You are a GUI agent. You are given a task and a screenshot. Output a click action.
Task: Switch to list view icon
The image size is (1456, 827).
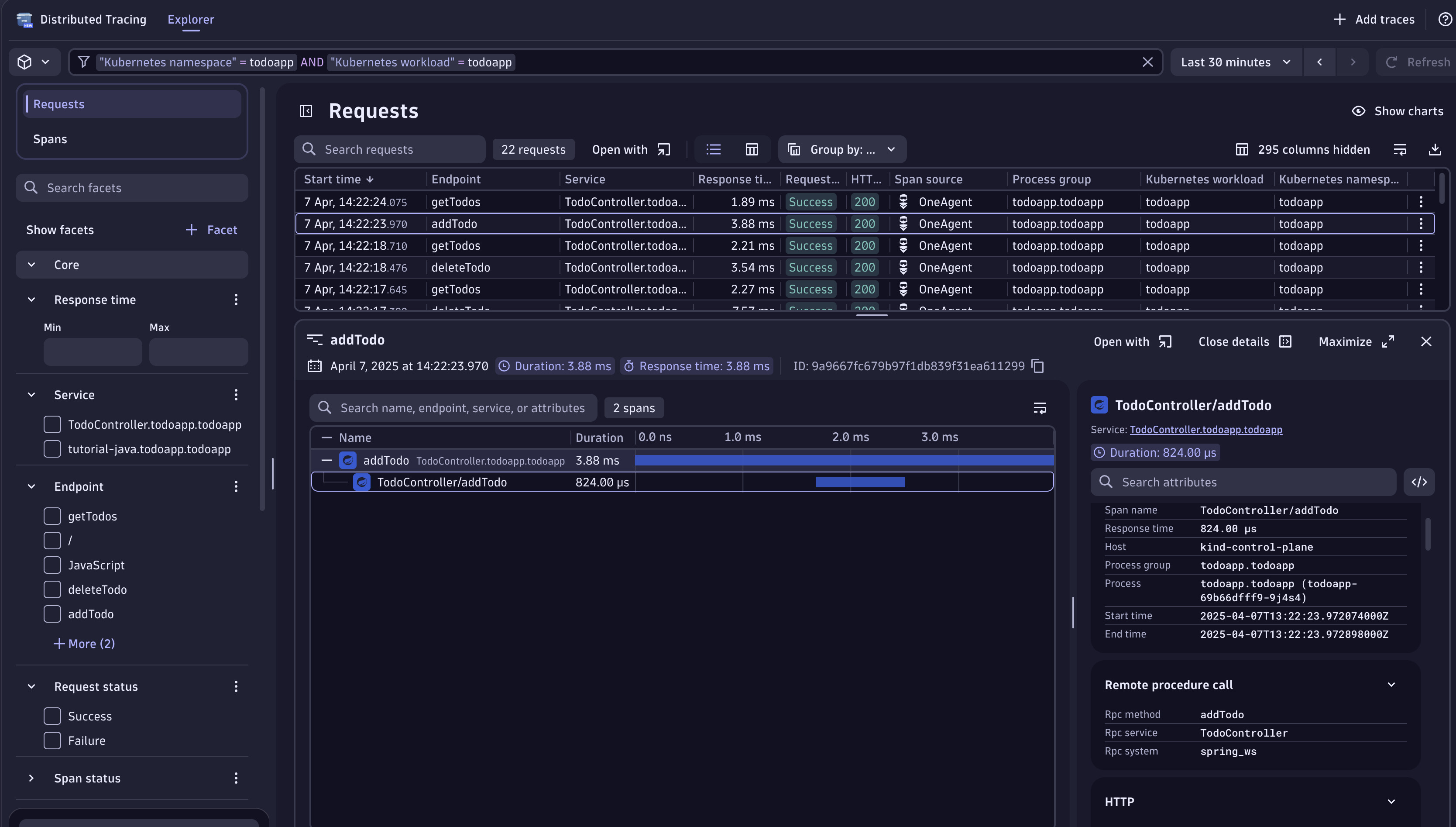(714, 149)
